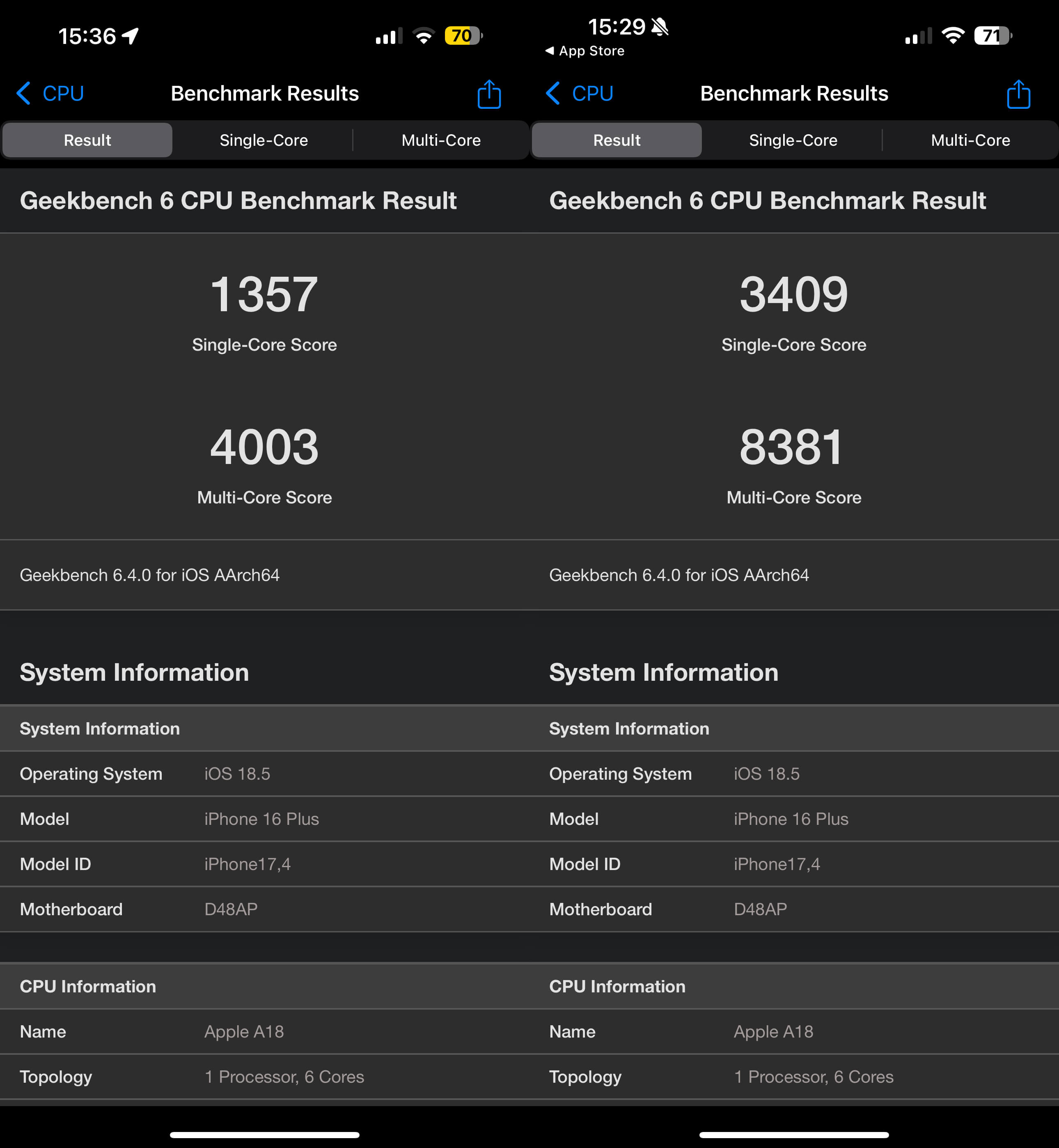Tap the share icon on right screen
Viewport: 1059px width, 1148px height.
tap(1018, 94)
